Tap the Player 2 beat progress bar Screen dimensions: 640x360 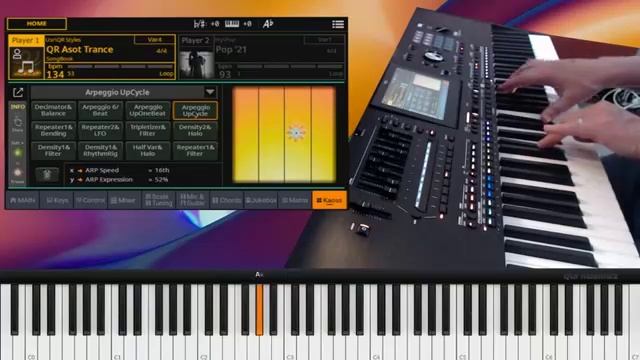coord(290,66)
